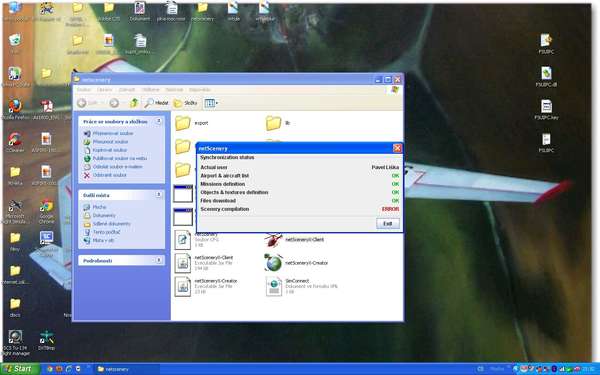Click the FSUIPC.dll desktop icon

(546, 76)
